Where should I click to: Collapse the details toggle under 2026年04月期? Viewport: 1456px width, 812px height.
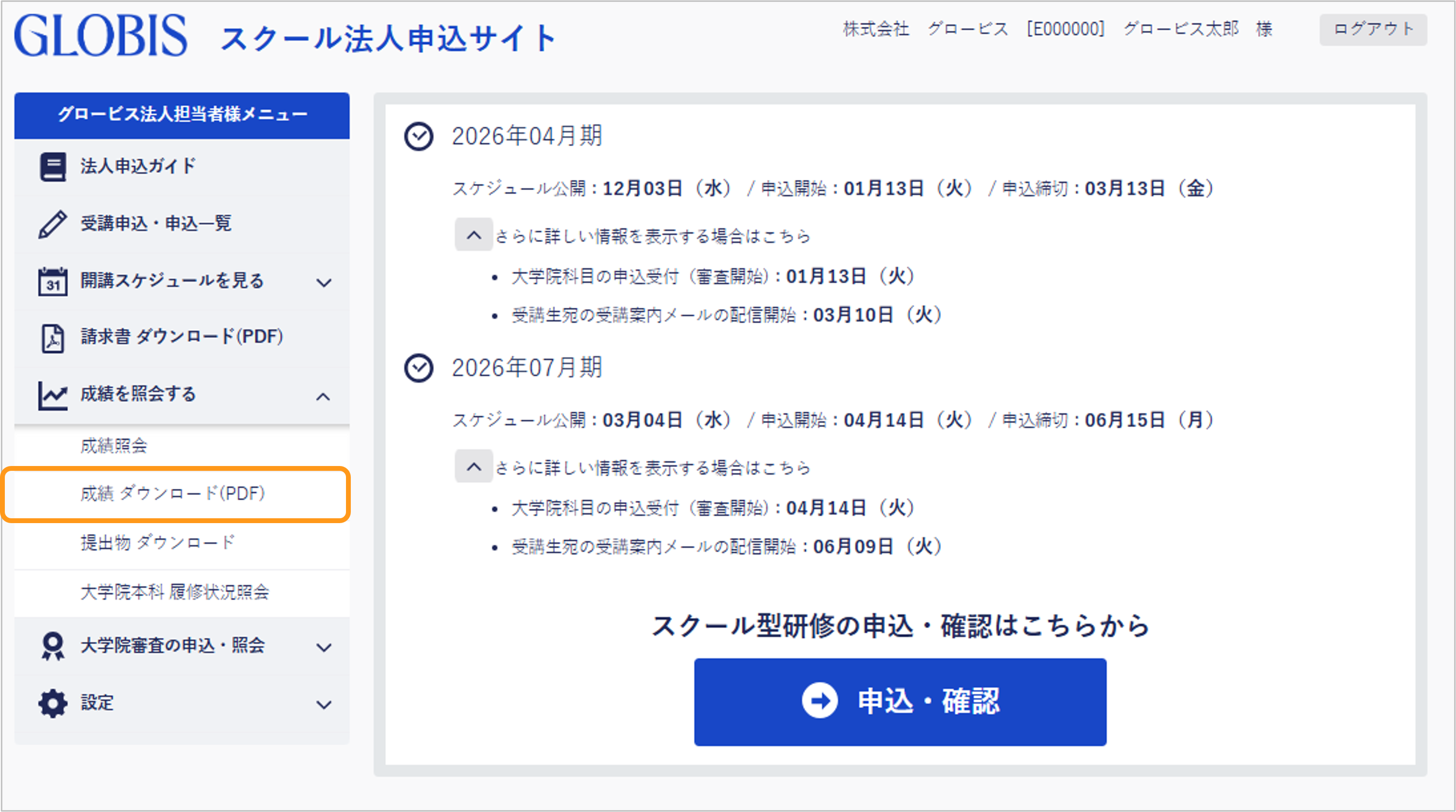[x=474, y=235]
